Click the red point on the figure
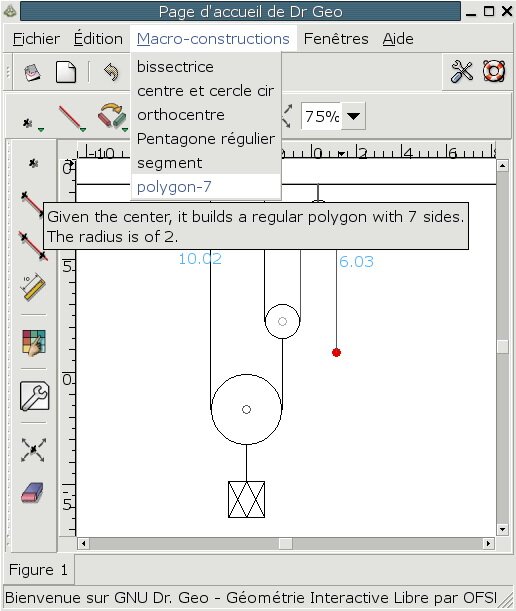The width and height of the screenshot is (516, 611). (x=336, y=352)
